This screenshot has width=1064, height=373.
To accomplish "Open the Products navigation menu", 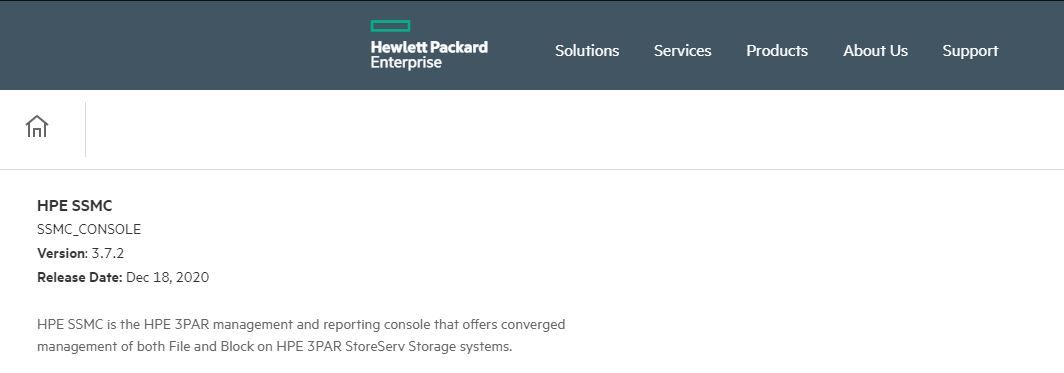I will [777, 51].
